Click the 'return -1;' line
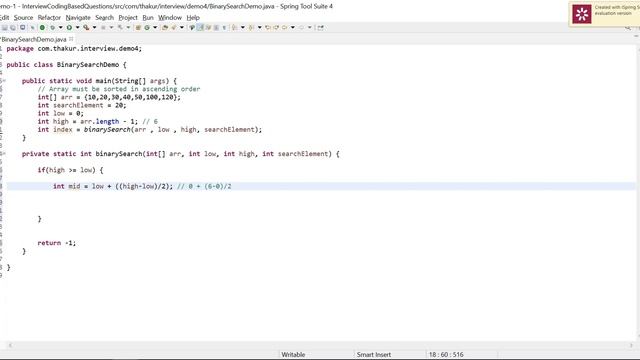This screenshot has width=640, height=360. tap(57, 243)
